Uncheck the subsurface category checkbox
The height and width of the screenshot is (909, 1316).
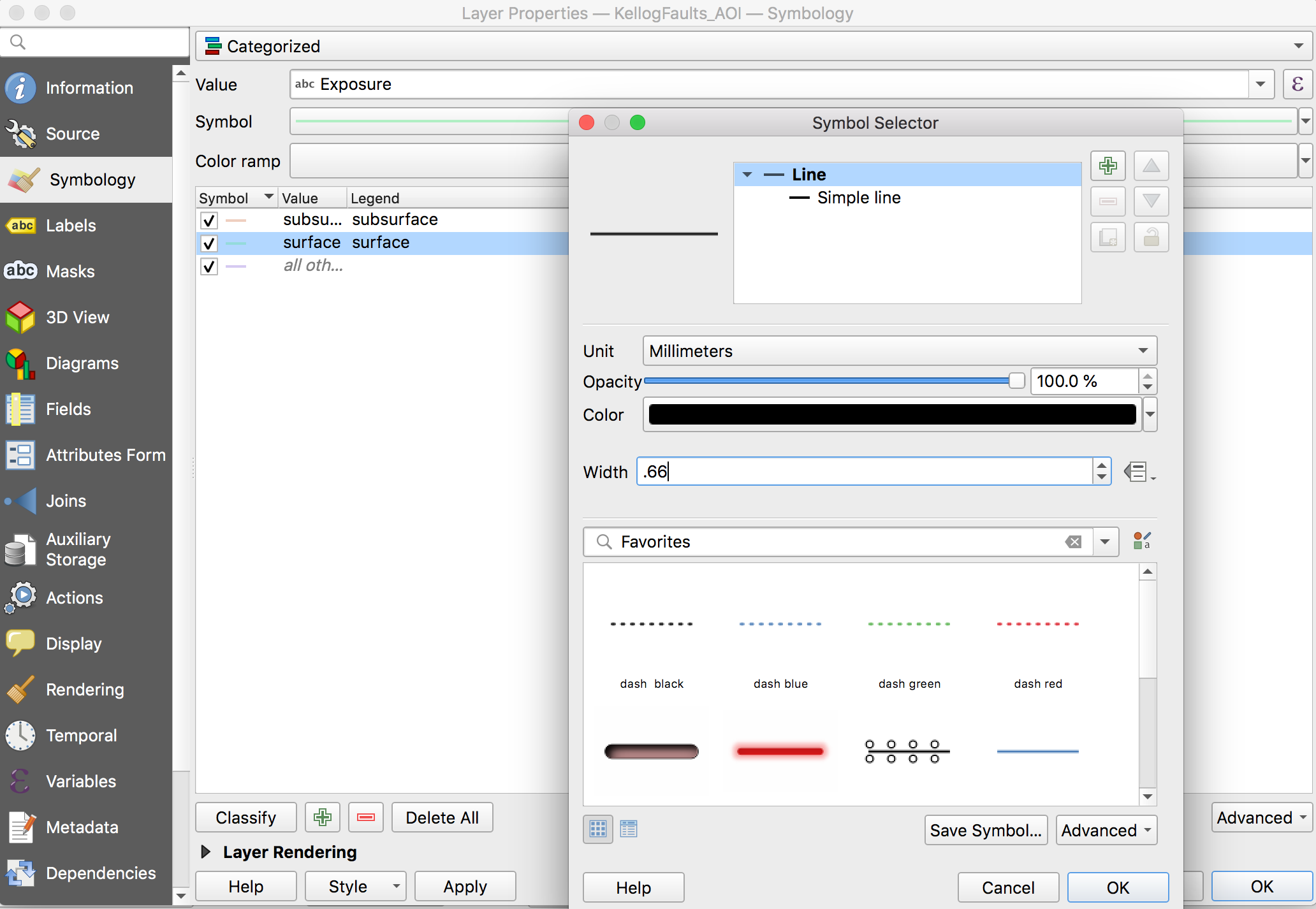coord(209,221)
